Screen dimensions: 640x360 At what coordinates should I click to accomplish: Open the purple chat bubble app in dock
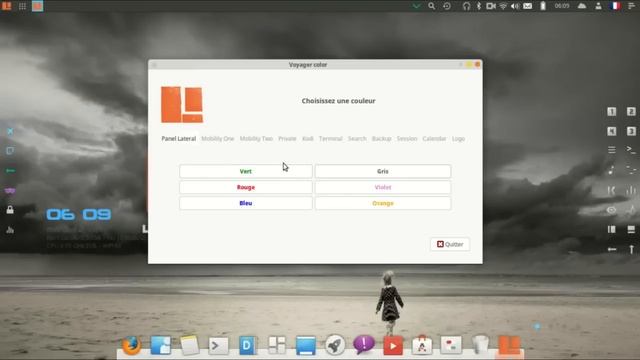[x=364, y=344]
